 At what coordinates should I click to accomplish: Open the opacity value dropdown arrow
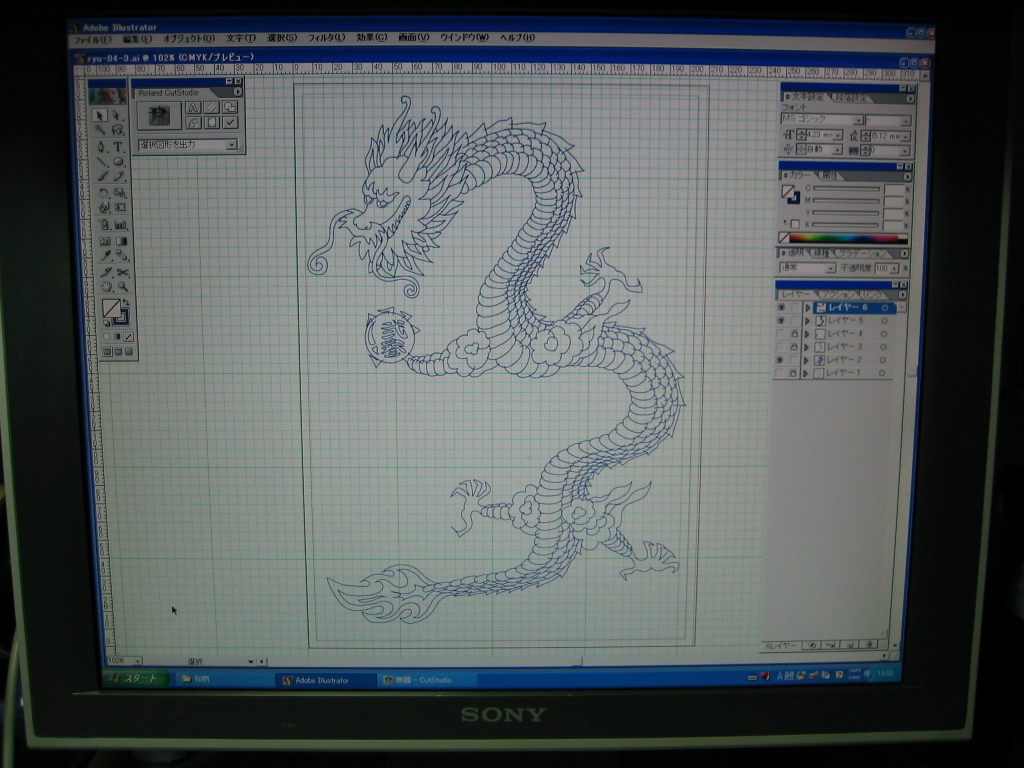pyautogui.click(x=895, y=268)
